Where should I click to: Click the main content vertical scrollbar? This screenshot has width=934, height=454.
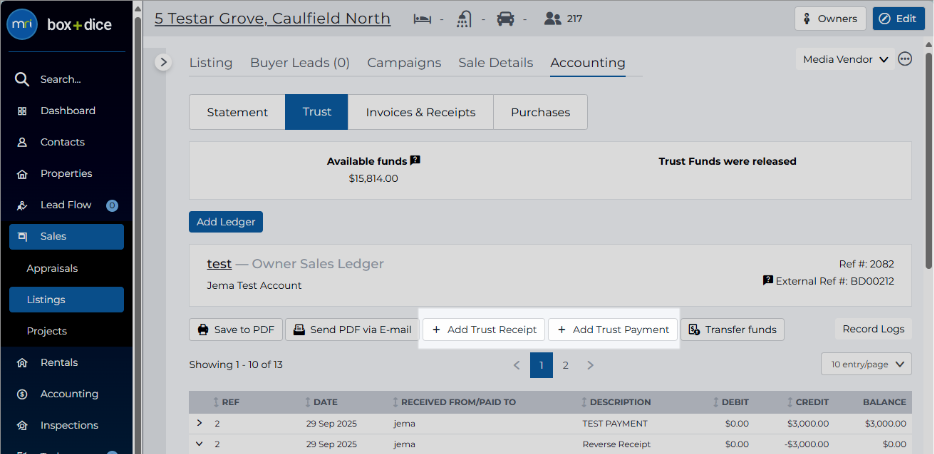(929, 161)
